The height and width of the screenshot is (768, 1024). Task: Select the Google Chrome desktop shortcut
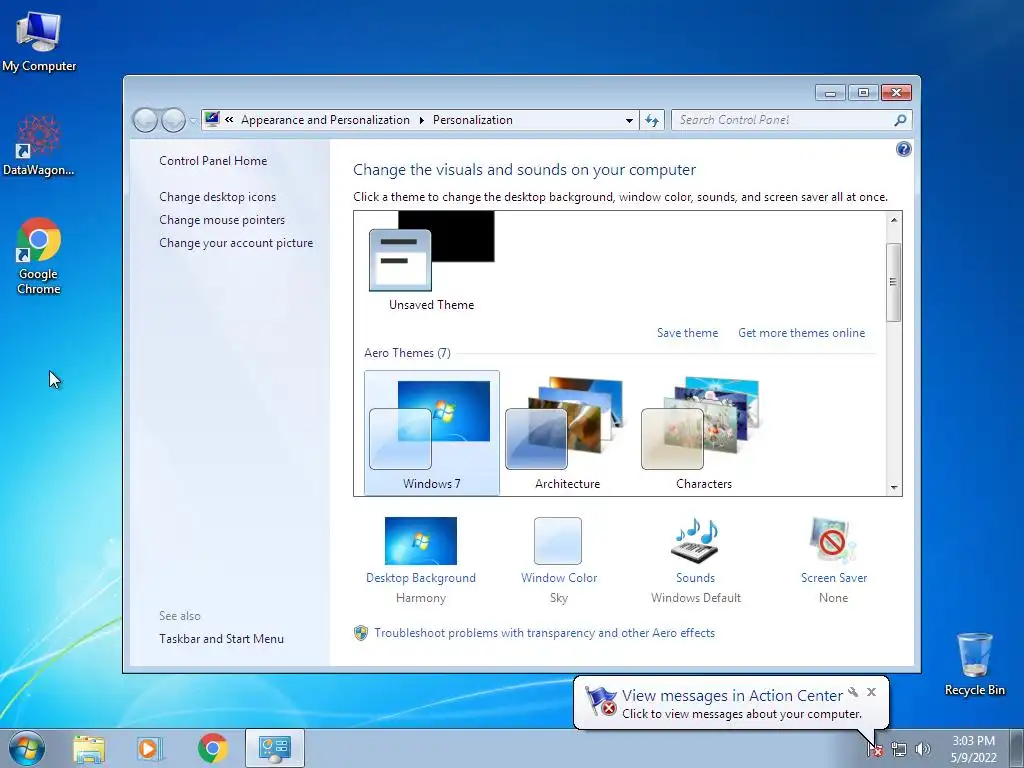[x=39, y=256]
